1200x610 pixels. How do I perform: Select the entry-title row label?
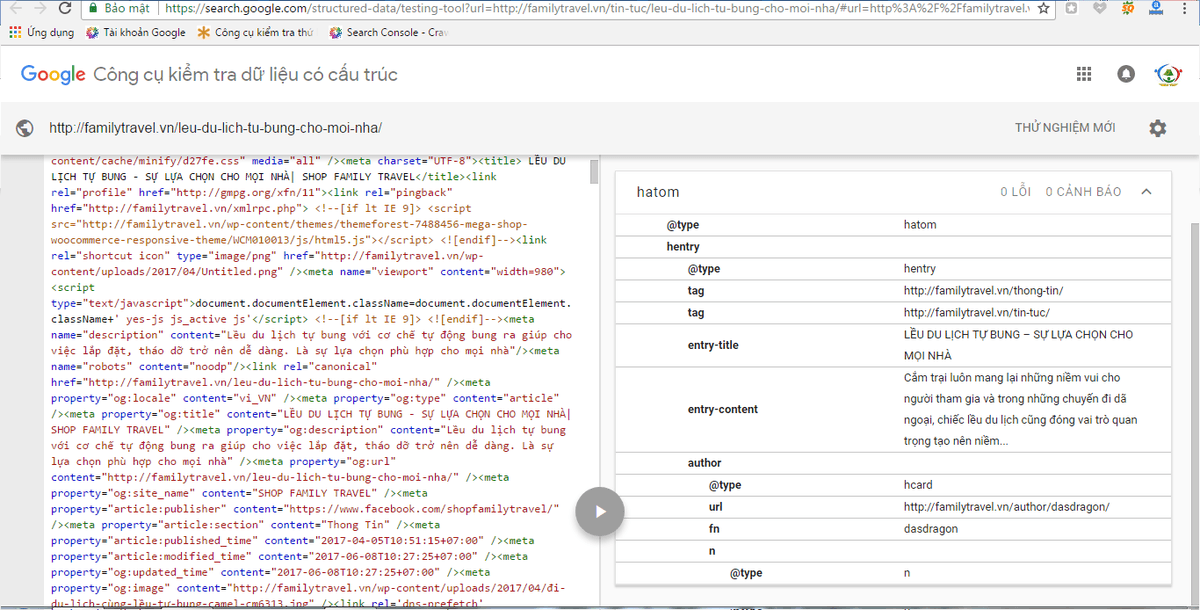714,345
